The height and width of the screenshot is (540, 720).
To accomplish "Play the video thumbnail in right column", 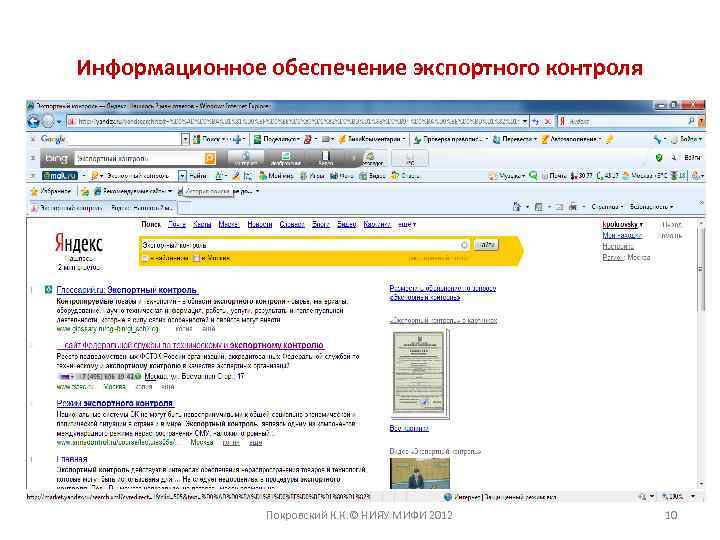I will pos(420,473).
